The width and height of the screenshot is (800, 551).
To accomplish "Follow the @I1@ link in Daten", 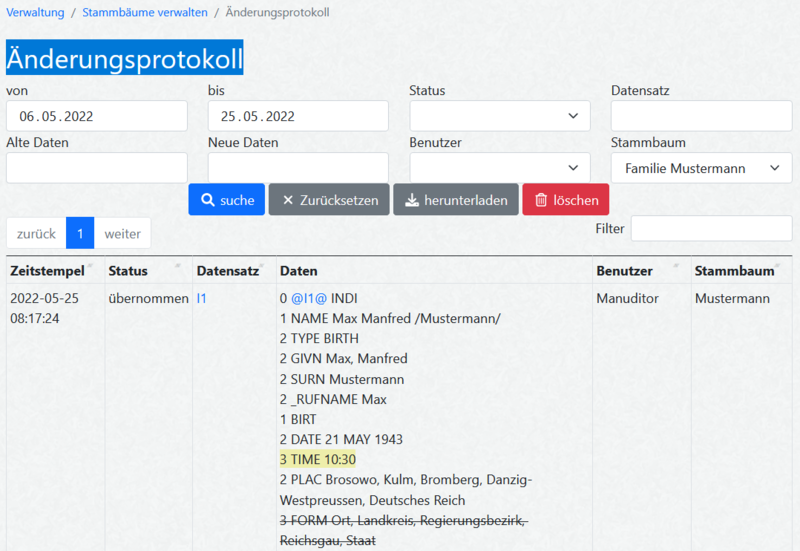I will click(308, 298).
